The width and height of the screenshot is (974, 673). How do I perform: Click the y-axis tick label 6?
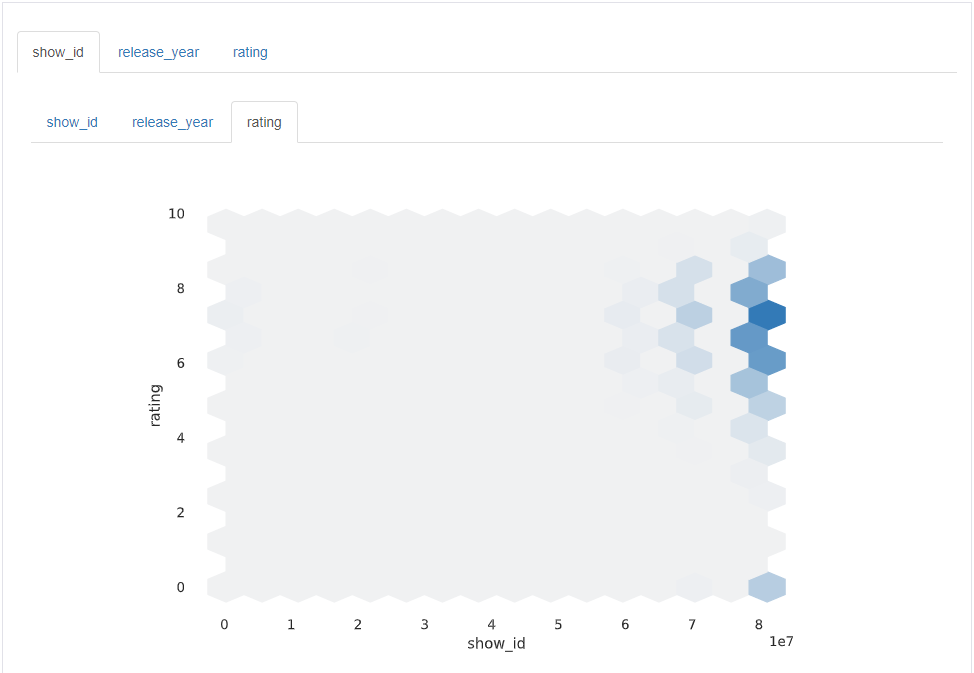pos(180,363)
